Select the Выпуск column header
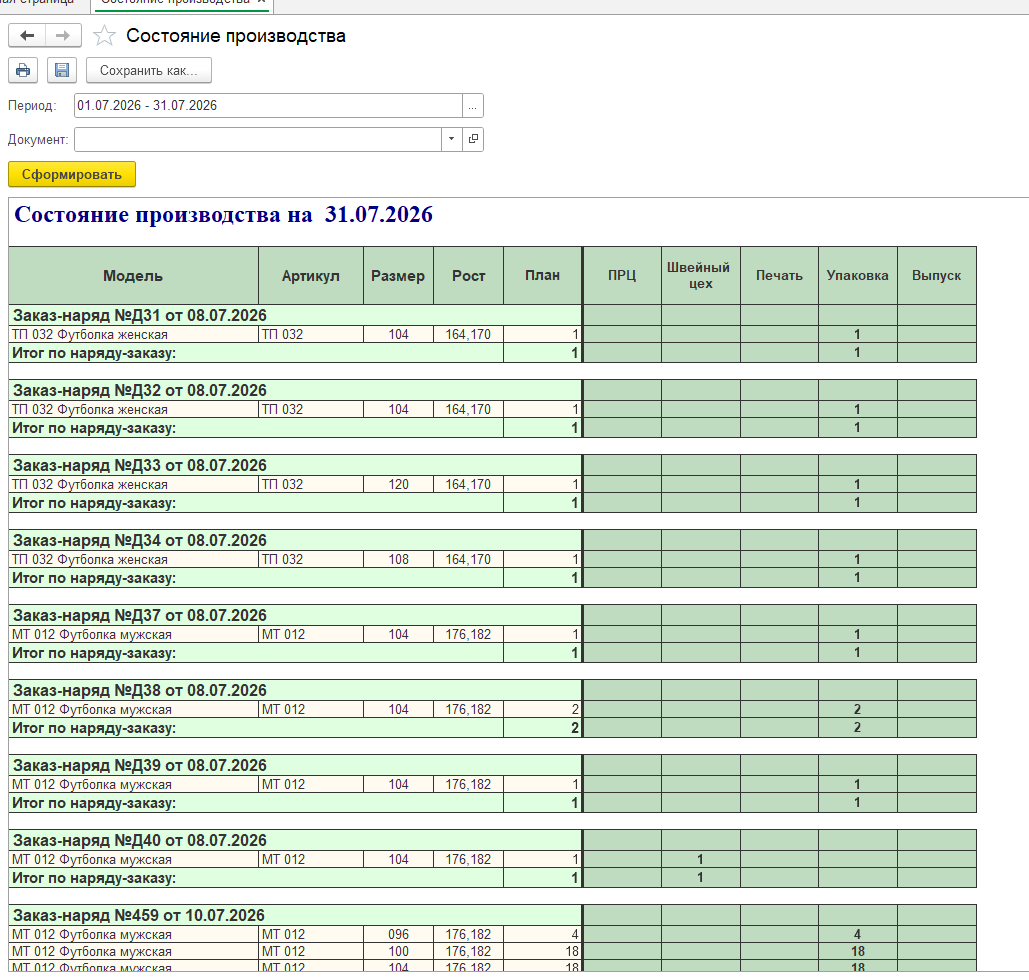 point(936,276)
